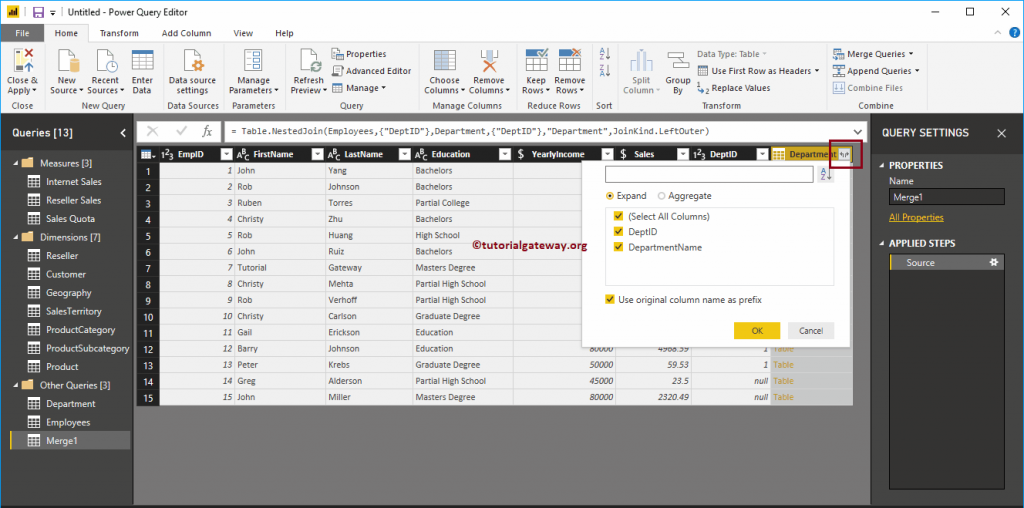Close the Query Settings pane
The width and height of the screenshot is (1024, 508).
tap(1001, 133)
